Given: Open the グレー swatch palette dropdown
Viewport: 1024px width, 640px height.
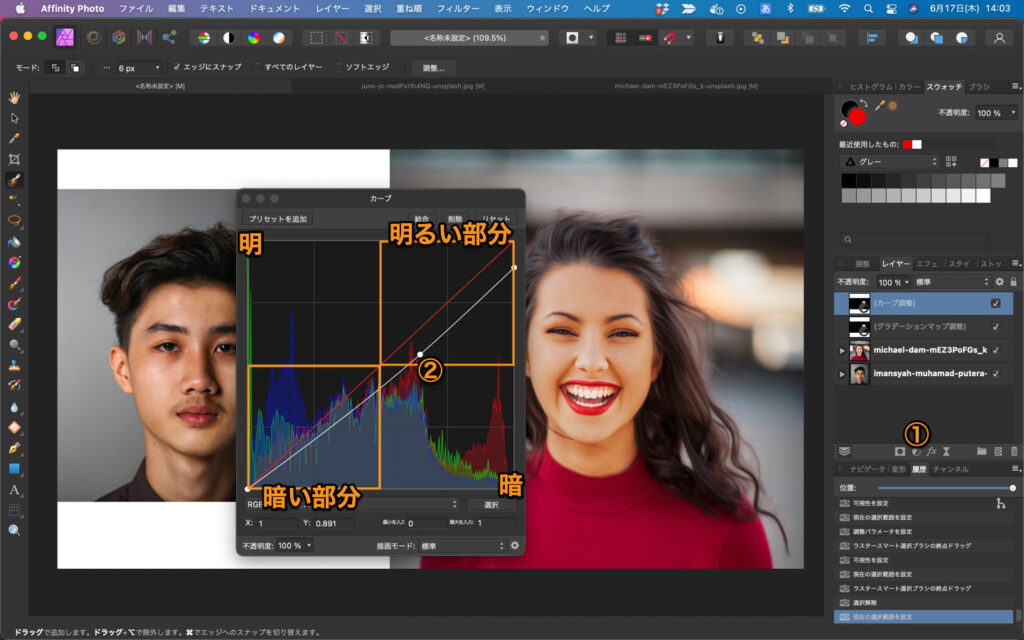Looking at the screenshot, I should (888, 161).
